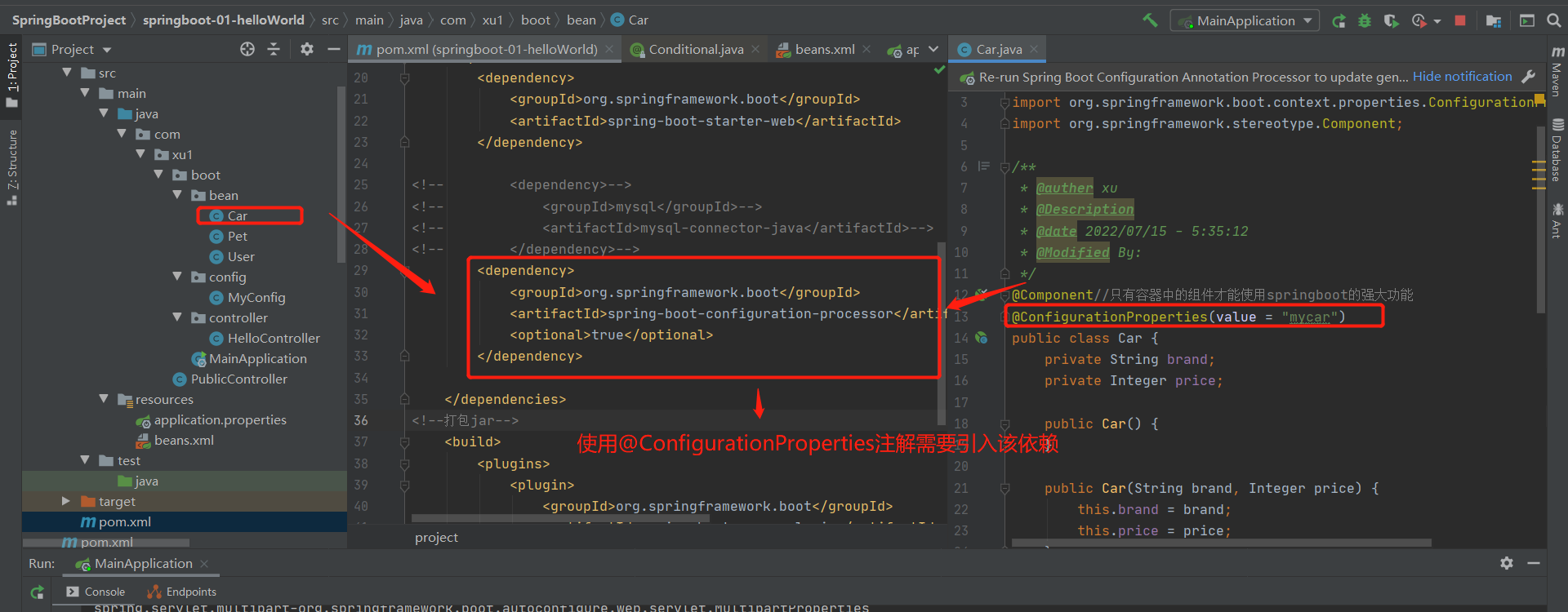Image resolution: width=1568 pixels, height=612 pixels.
Task: Open notification settings wrench icon
Action: pos(1529,77)
